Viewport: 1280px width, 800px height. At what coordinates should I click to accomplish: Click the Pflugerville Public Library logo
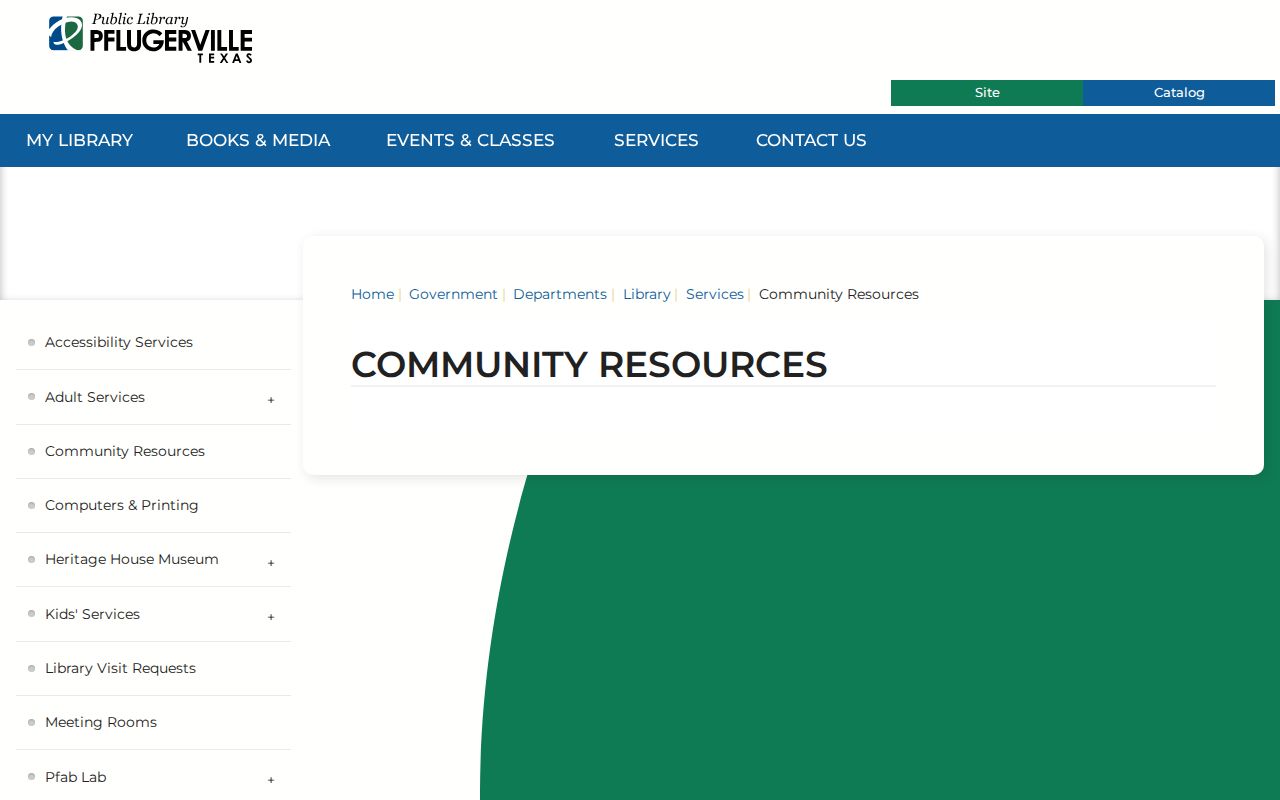(x=150, y=38)
